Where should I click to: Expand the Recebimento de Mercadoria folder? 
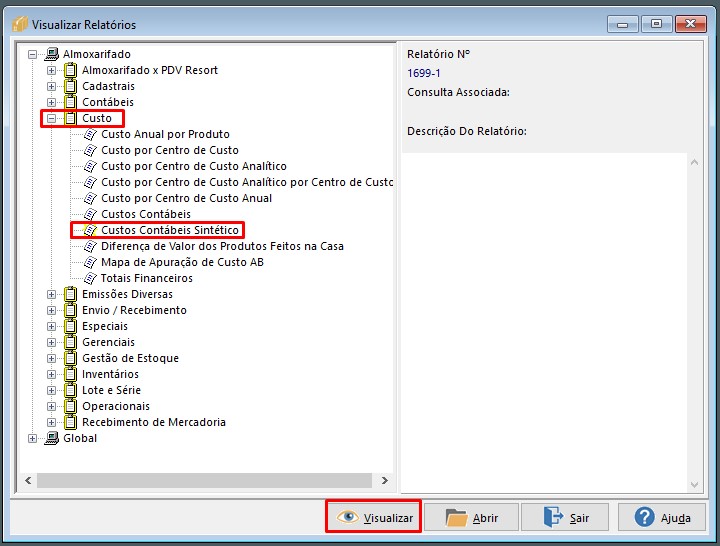(51, 422)
